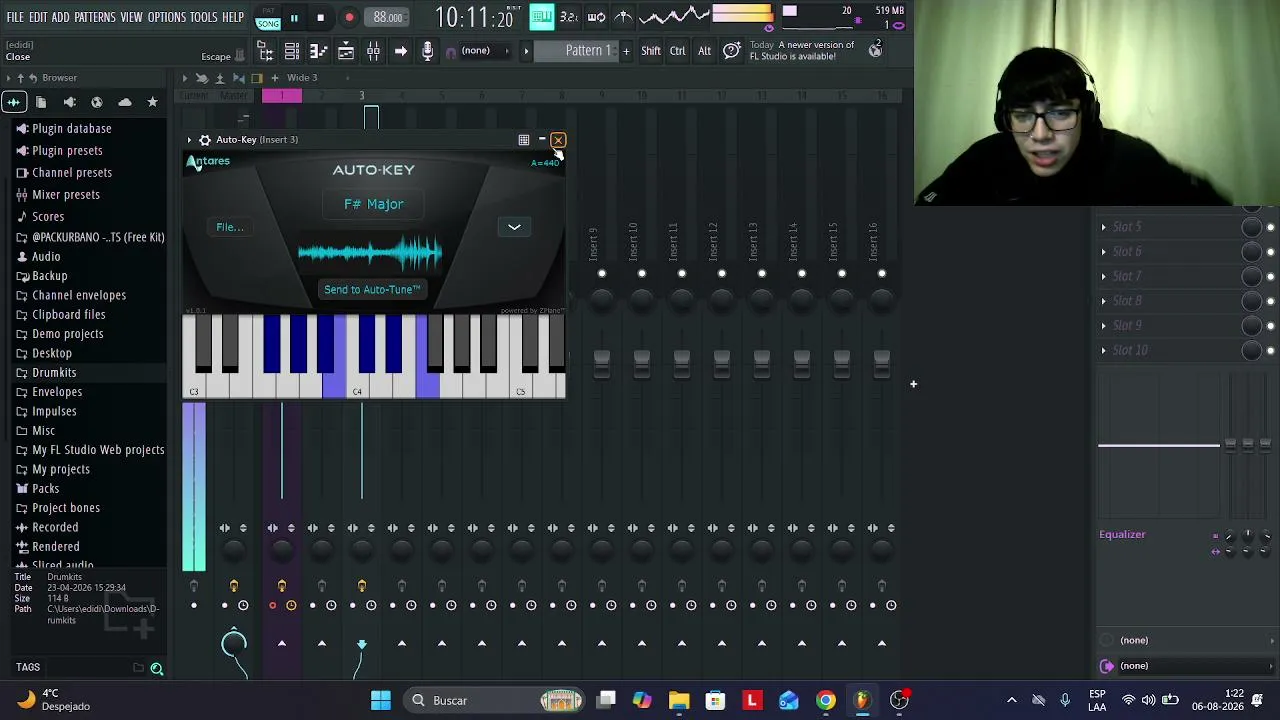1280x720 pixels.
Task: Open Google Chrome from the taskbar
Action: click(x=826, y=701)
